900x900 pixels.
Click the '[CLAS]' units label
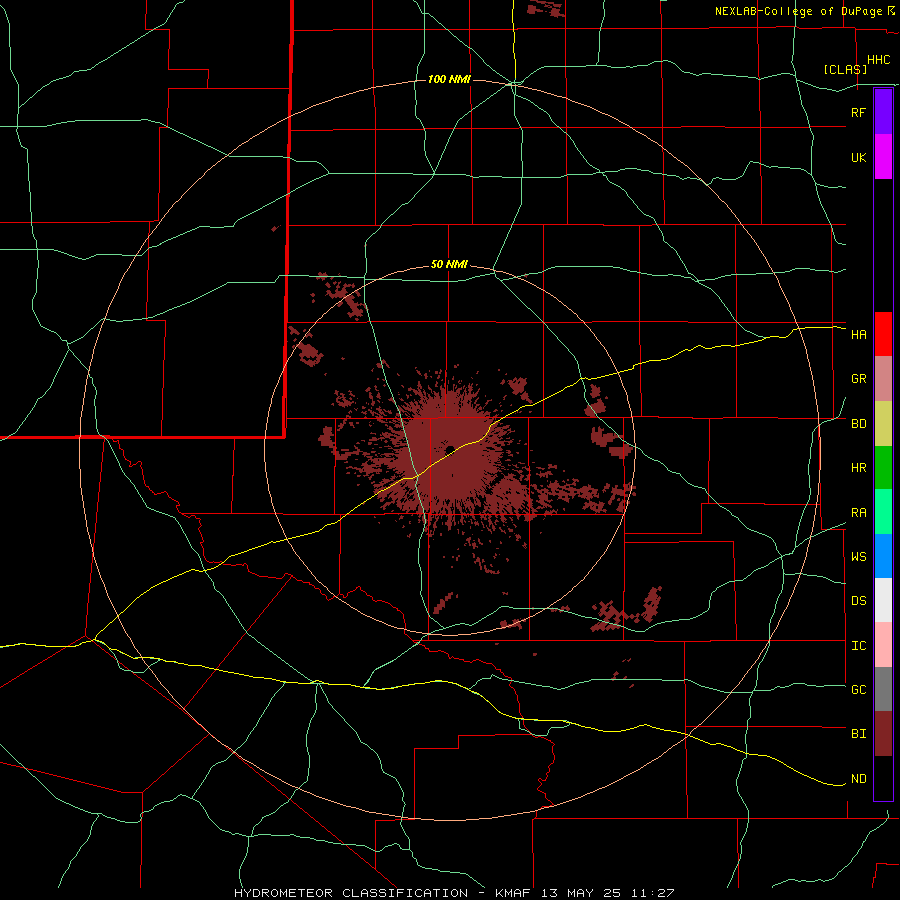(x=845, y=69)
